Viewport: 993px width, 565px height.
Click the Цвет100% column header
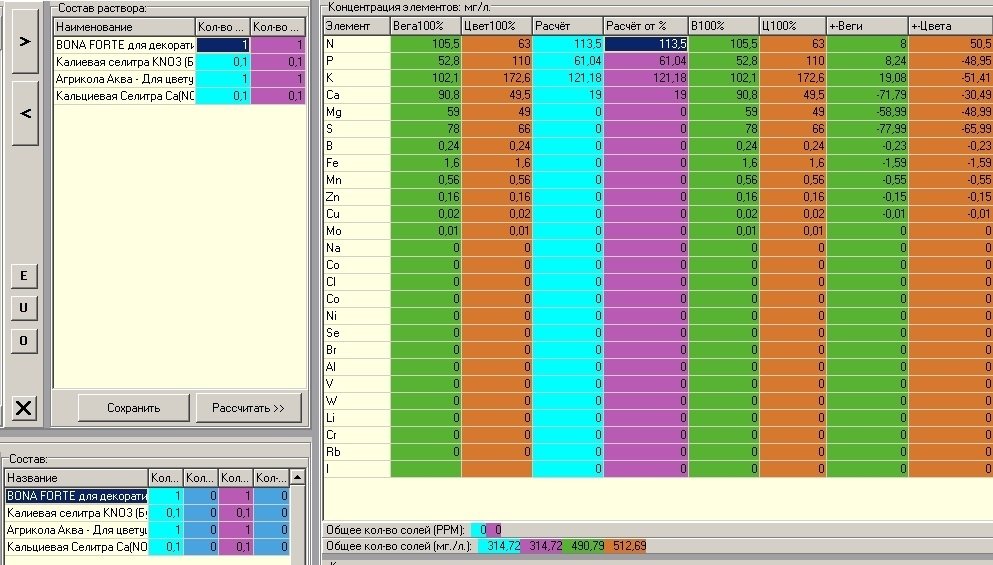[496, 26]
